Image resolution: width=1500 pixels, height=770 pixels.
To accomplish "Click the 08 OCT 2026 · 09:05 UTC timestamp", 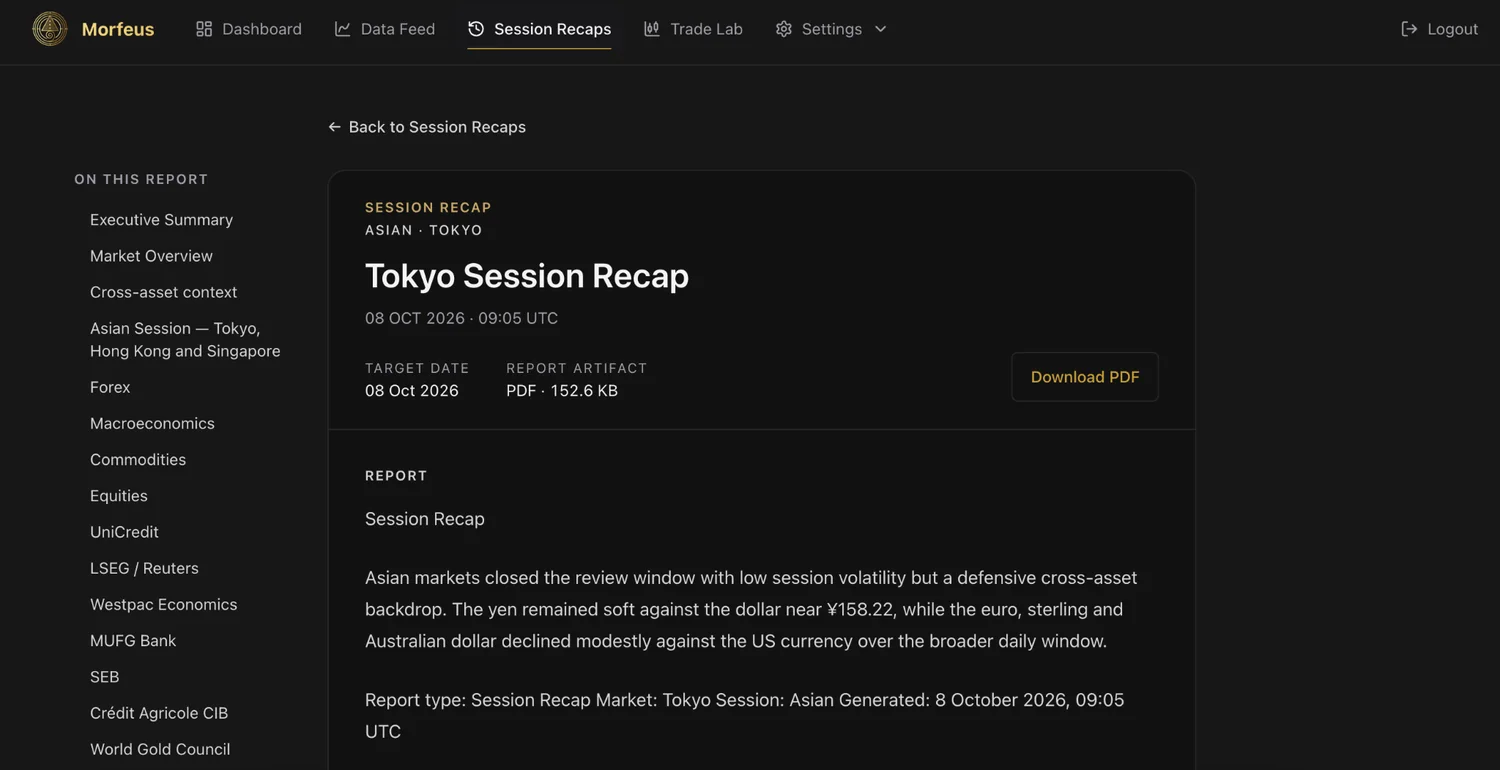I will click(462, 318).
